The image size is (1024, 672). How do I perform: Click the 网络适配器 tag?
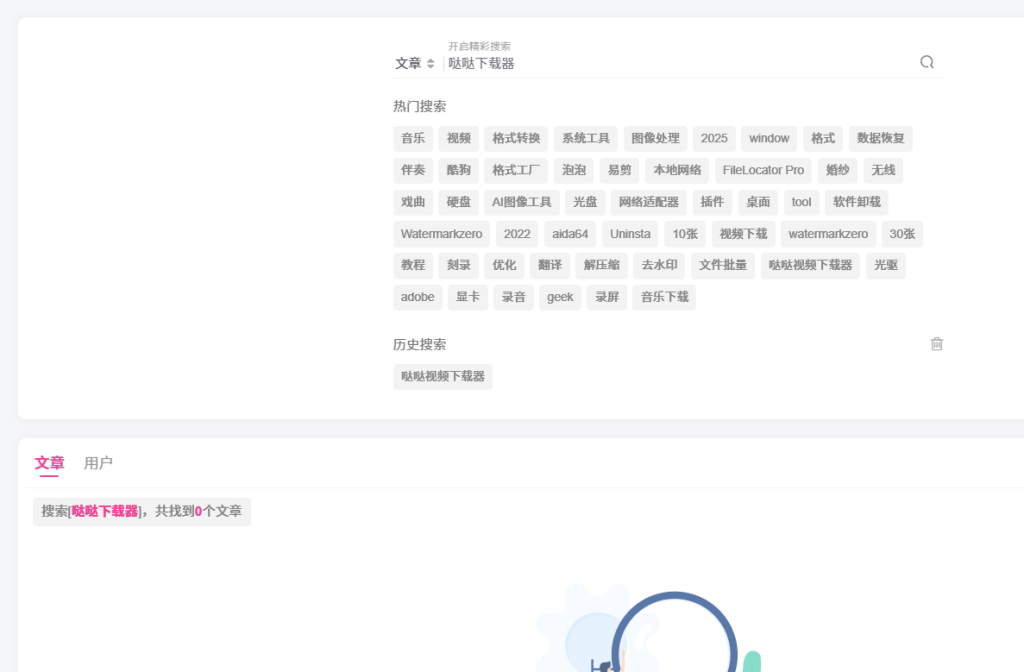648,202
